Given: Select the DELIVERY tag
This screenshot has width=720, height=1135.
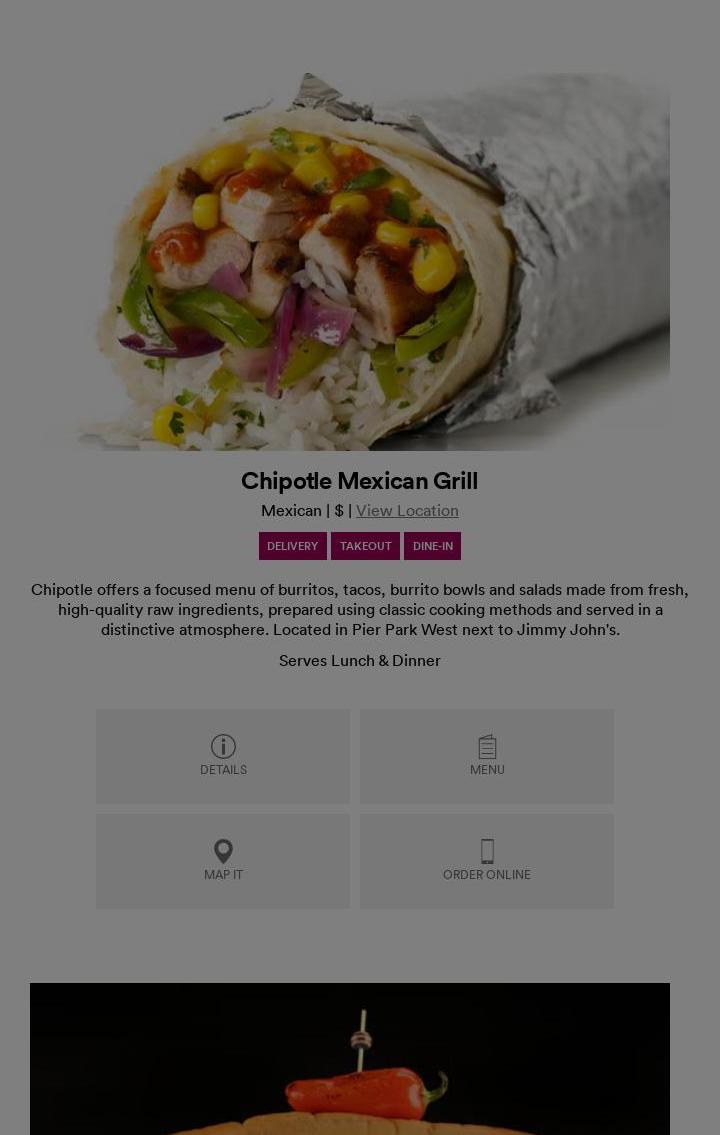Looking at the screenshot, I should [x=292, y=546].
